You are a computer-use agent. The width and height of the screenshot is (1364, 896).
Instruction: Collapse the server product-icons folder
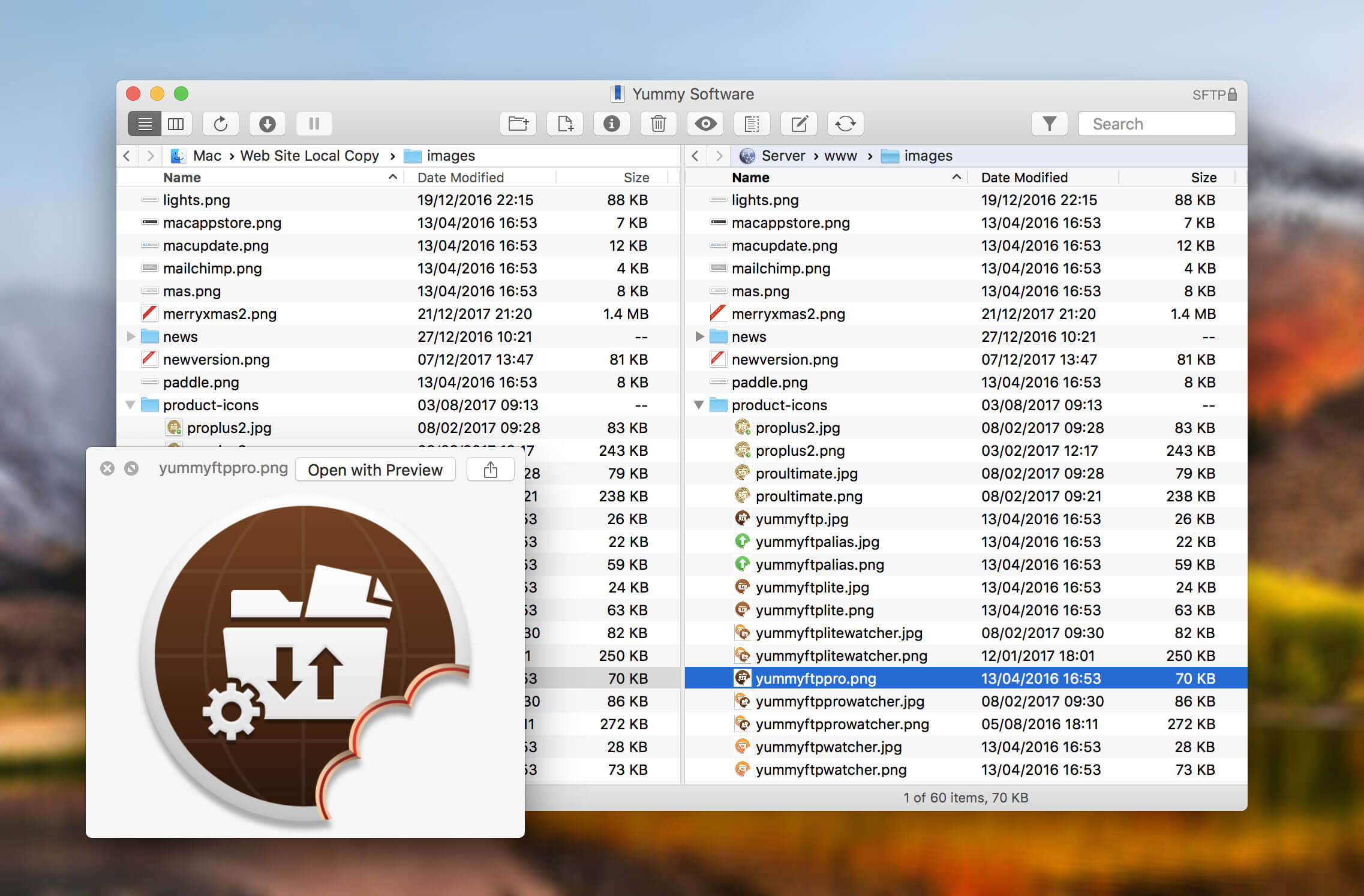pyautogui.click(x=699, y=405)
